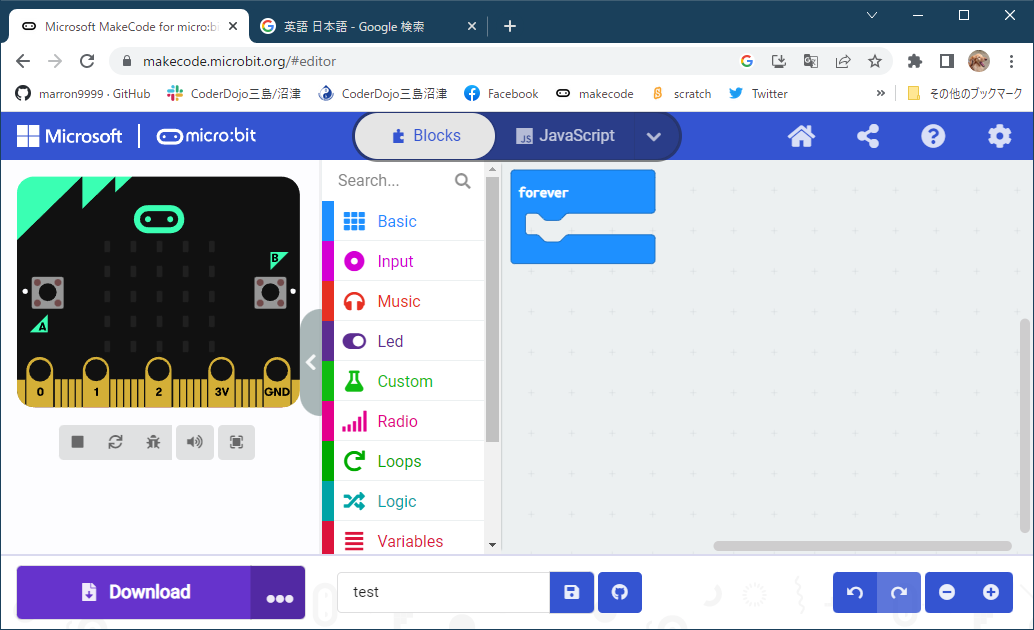Stop the micro:bit simulator
The height and width of the screenshot is (630, 1034).
point(77,441)
